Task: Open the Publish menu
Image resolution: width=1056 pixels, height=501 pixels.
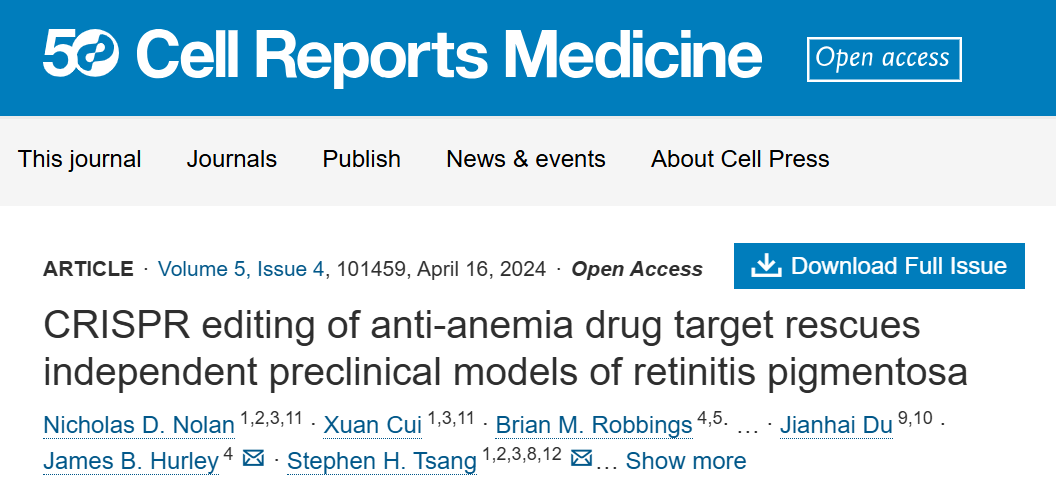Action: tap(361, 159)
